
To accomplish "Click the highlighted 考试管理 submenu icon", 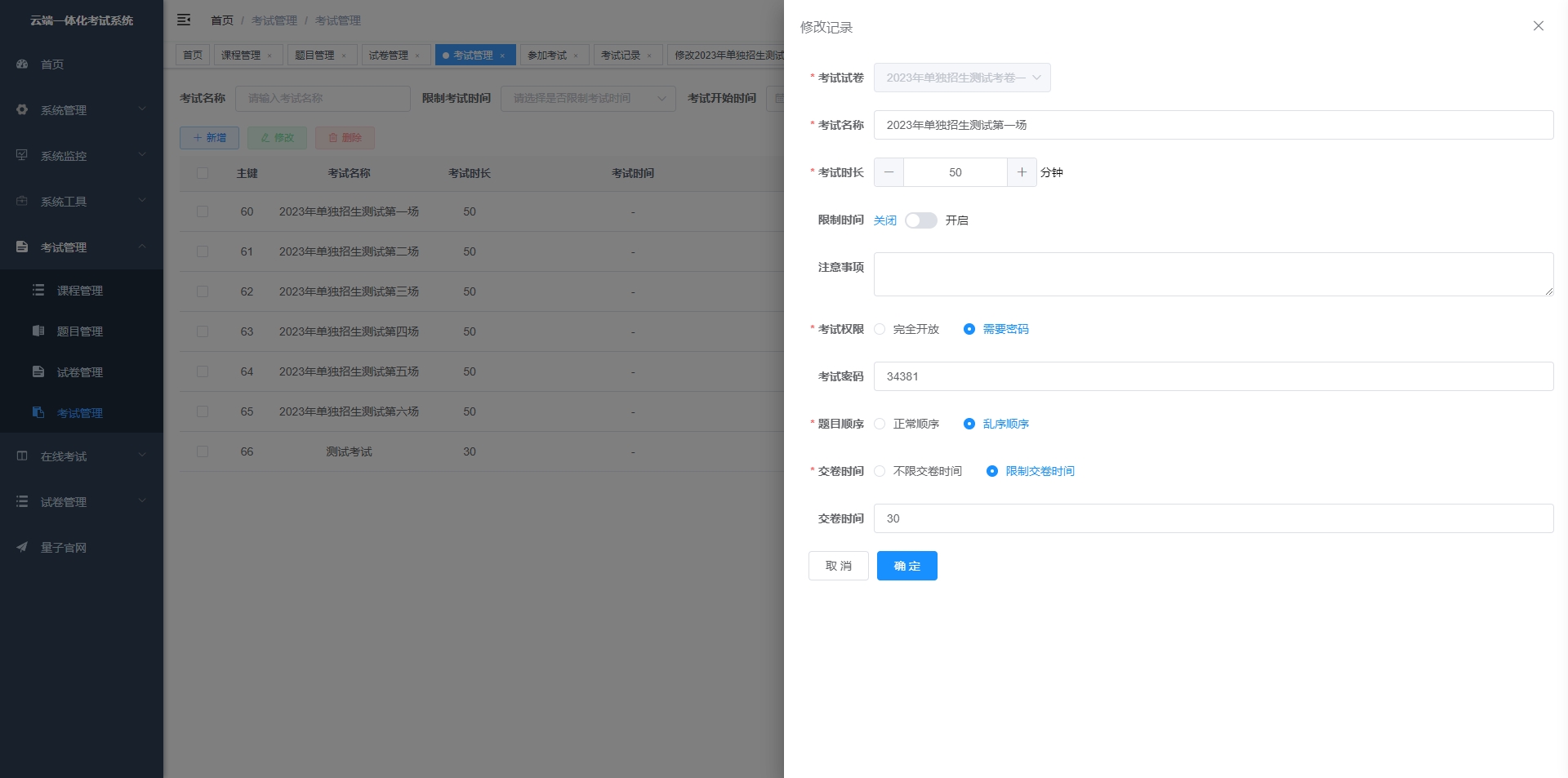I will pos(38,412).
